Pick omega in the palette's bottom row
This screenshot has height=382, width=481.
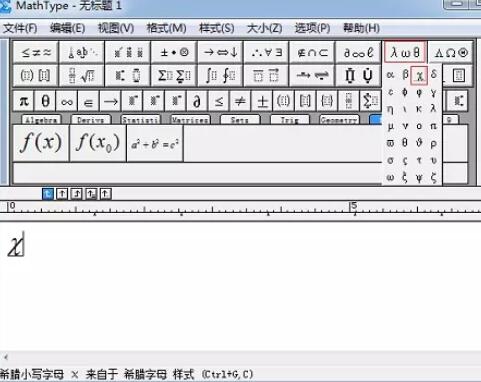coord(390,178)
